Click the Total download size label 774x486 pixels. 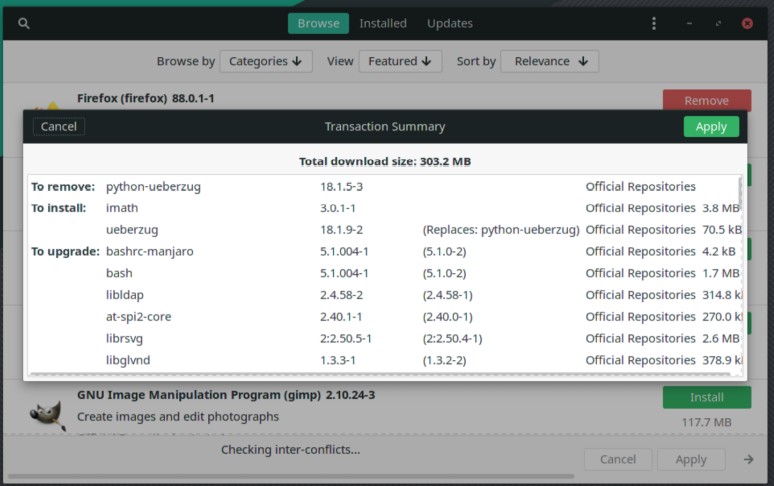pyautogui.click(x=385, y=161)
